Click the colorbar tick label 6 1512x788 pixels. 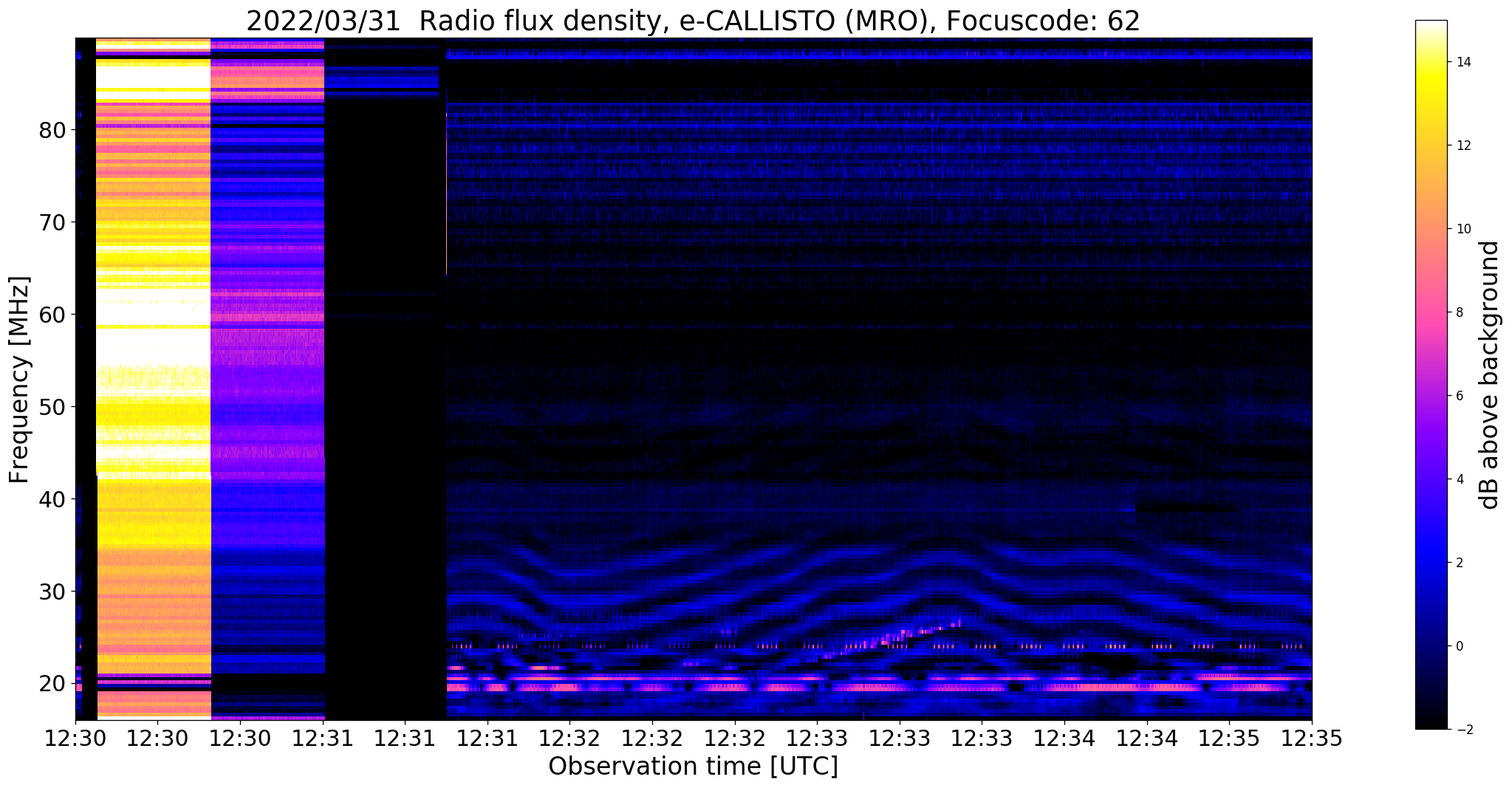point(1458,396)
